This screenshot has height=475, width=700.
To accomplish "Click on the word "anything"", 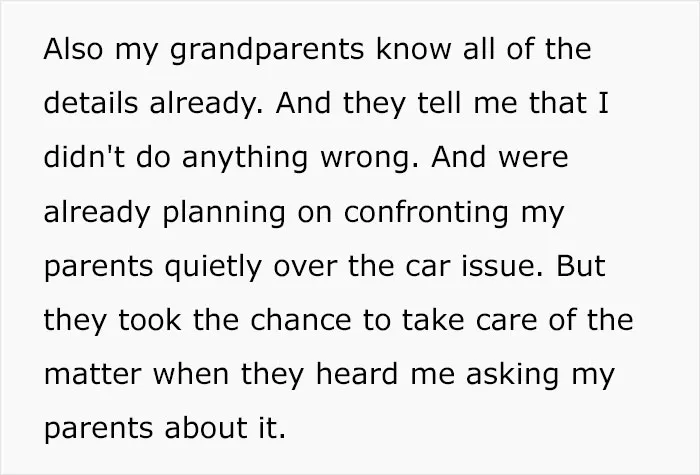I will [x=245, y=158].
